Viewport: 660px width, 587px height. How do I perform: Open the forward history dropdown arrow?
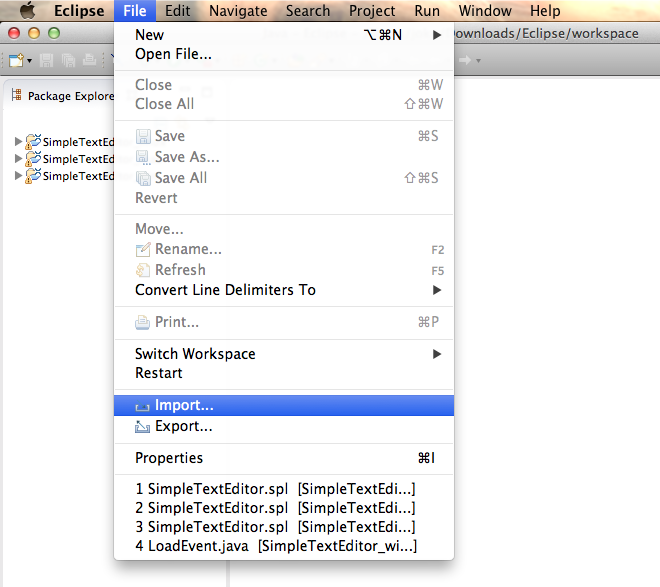click(x=478, y=61)
